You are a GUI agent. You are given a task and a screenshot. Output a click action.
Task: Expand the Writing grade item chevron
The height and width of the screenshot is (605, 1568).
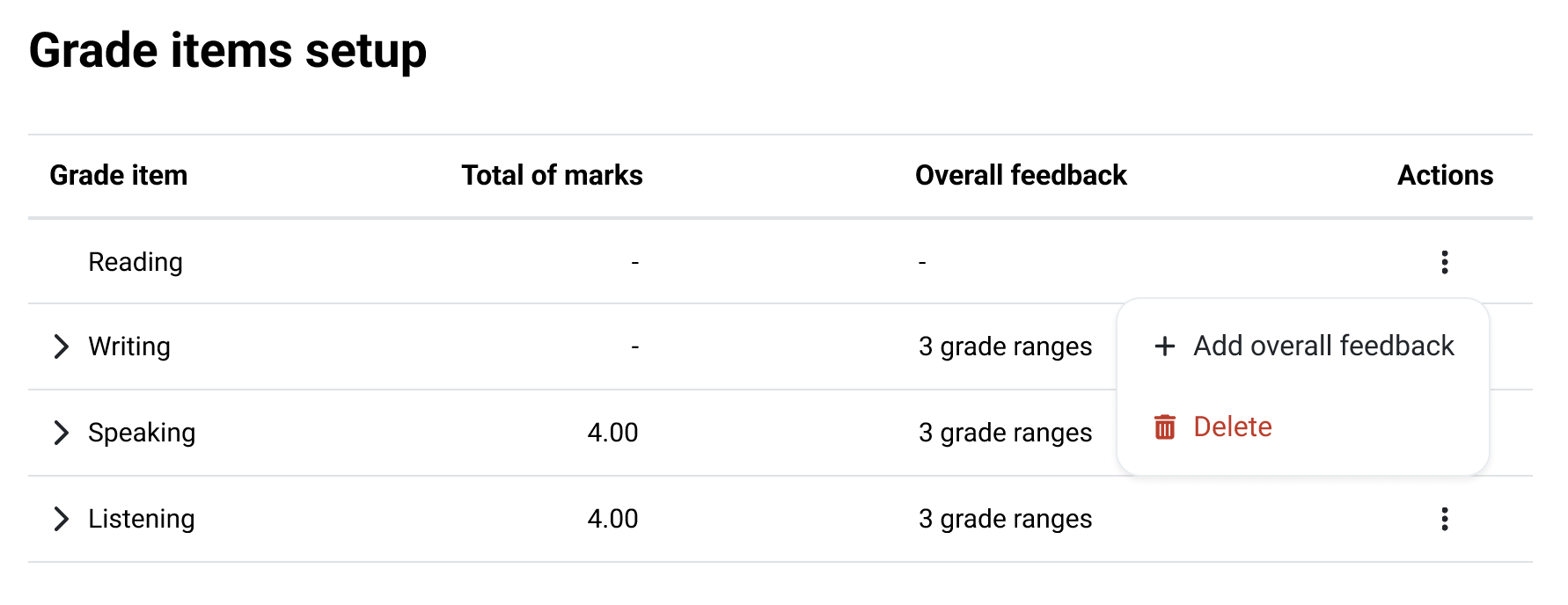click(61, 346)
